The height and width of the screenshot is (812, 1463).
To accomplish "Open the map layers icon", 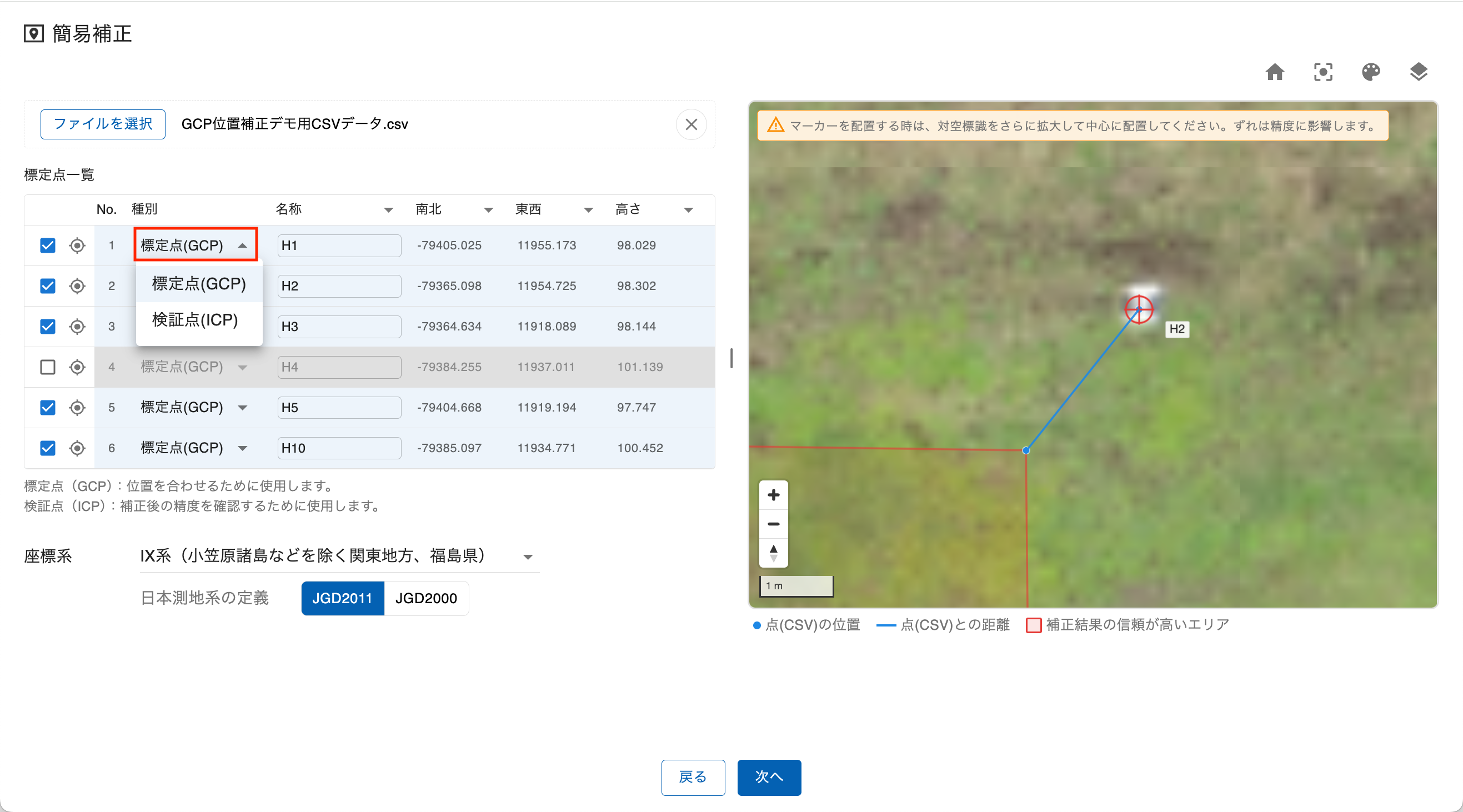I will click(1418, 72).
